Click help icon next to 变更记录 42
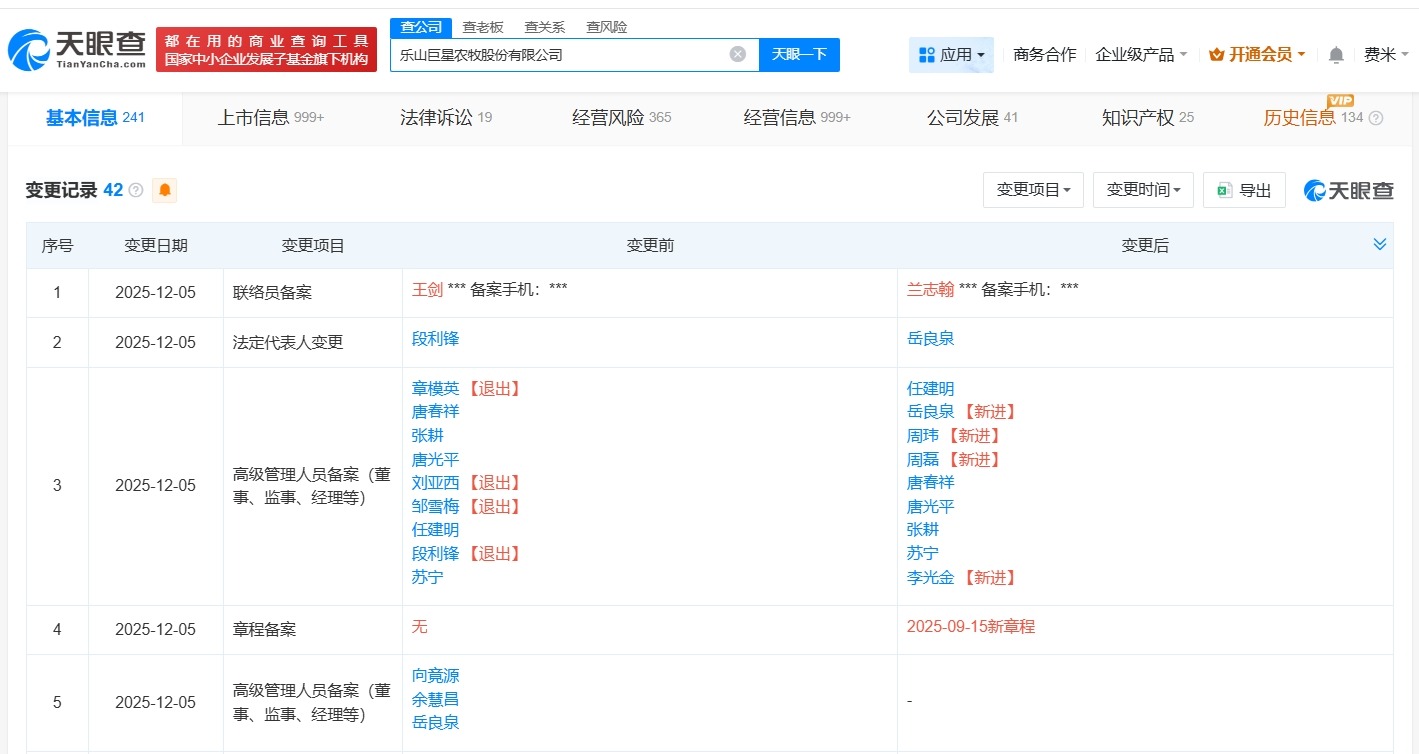The width and height of the screenshot is (1419, 754). point(136,190)
